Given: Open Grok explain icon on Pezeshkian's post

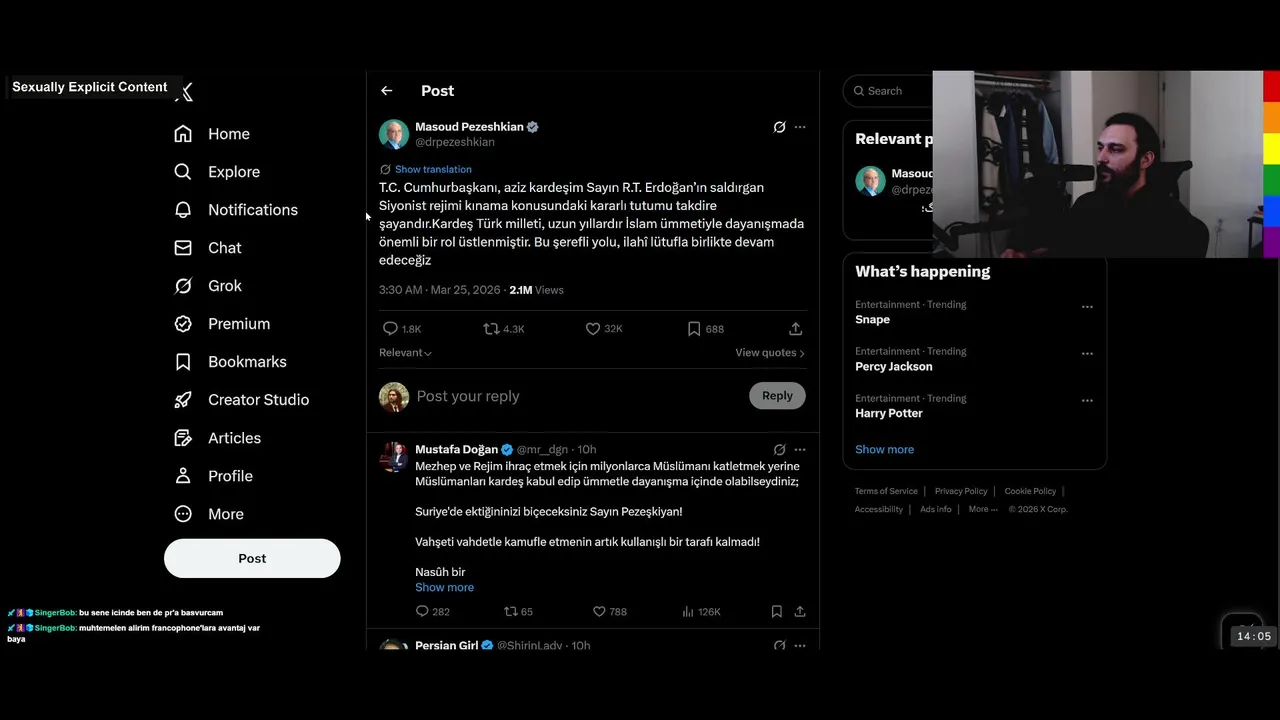Looking at the screenshot, I should 779,127.
